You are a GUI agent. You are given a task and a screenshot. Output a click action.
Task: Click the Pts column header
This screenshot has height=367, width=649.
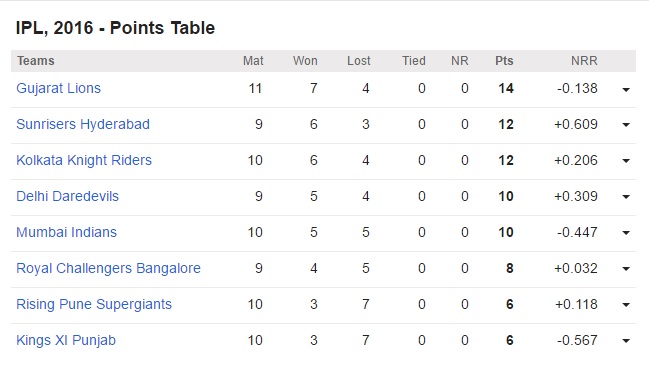504,61
